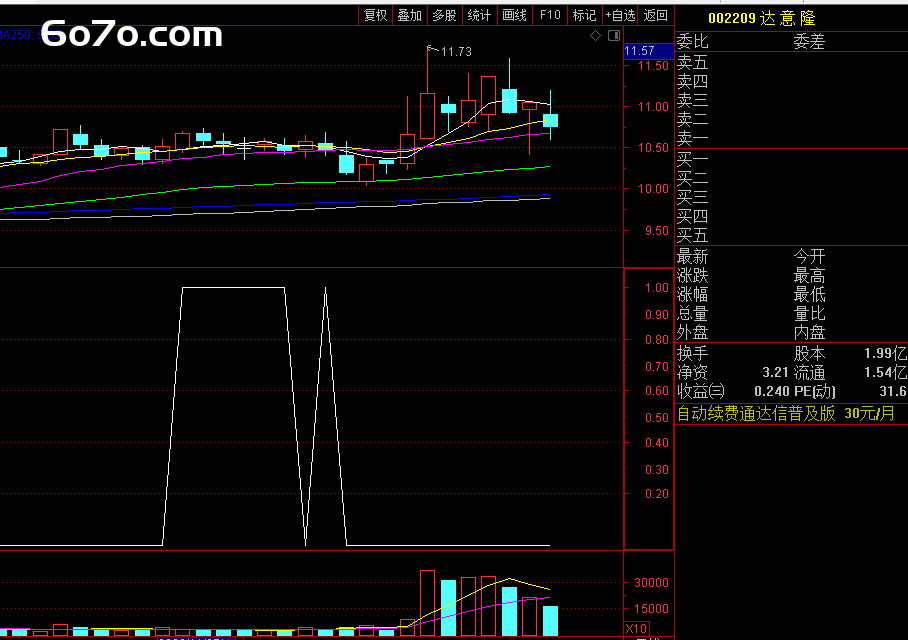
Task: Click the 9.50 price axis label
Action: [657, 231]
